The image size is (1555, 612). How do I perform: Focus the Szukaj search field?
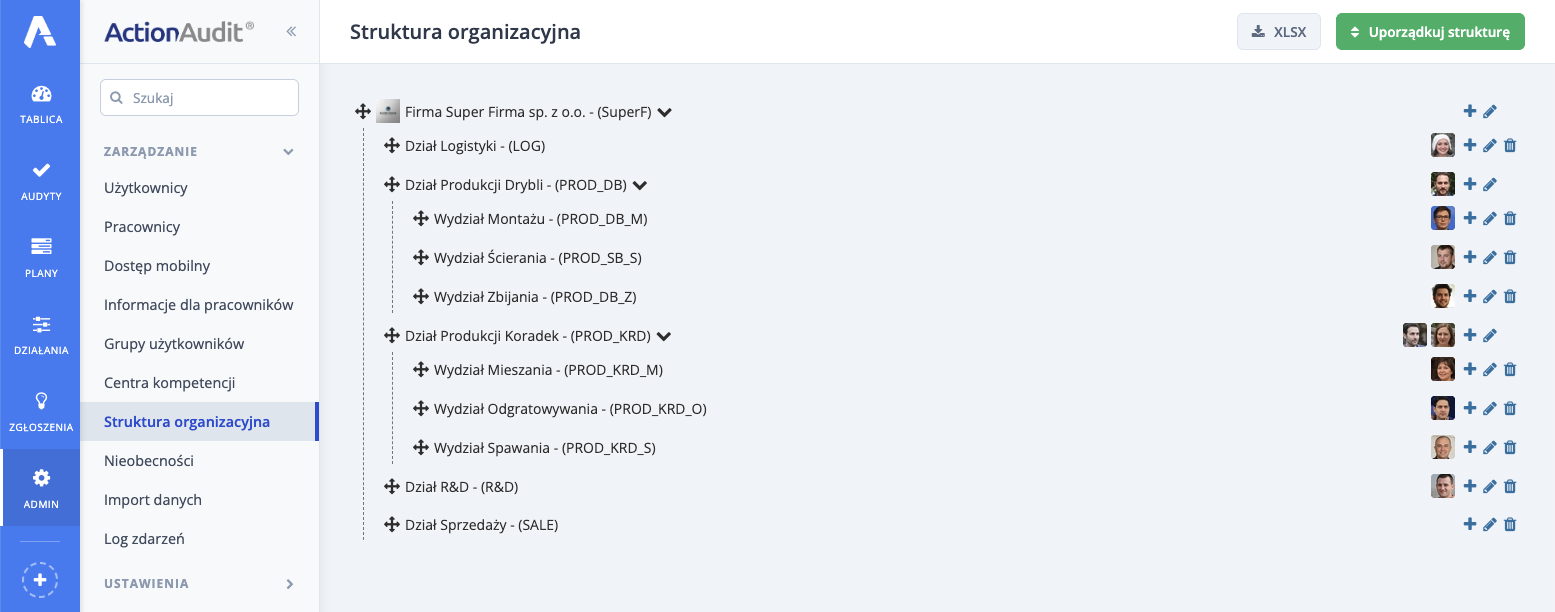pos(199,98)
